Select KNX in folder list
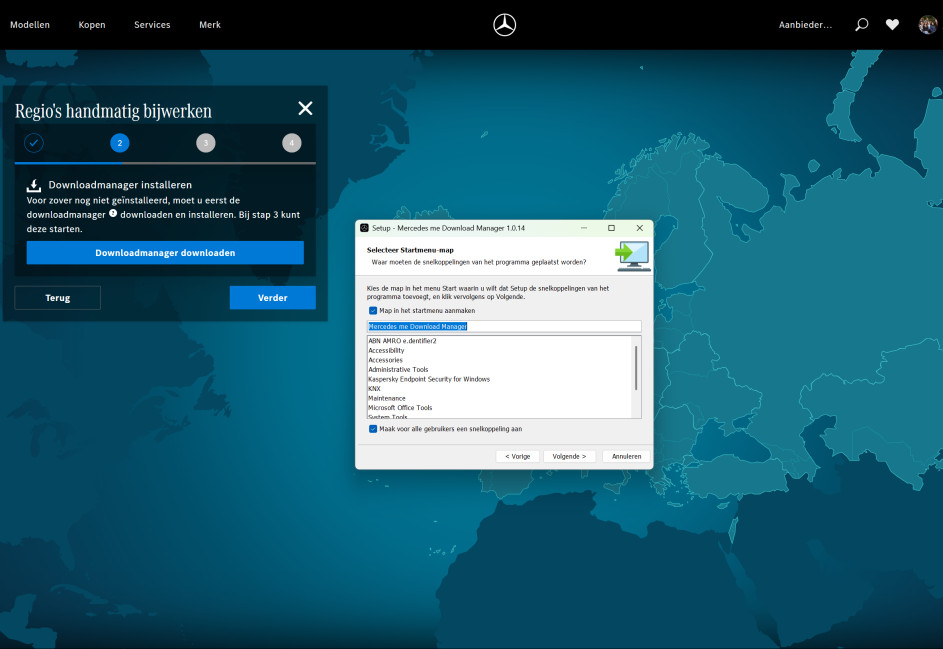 coord(374,389)
